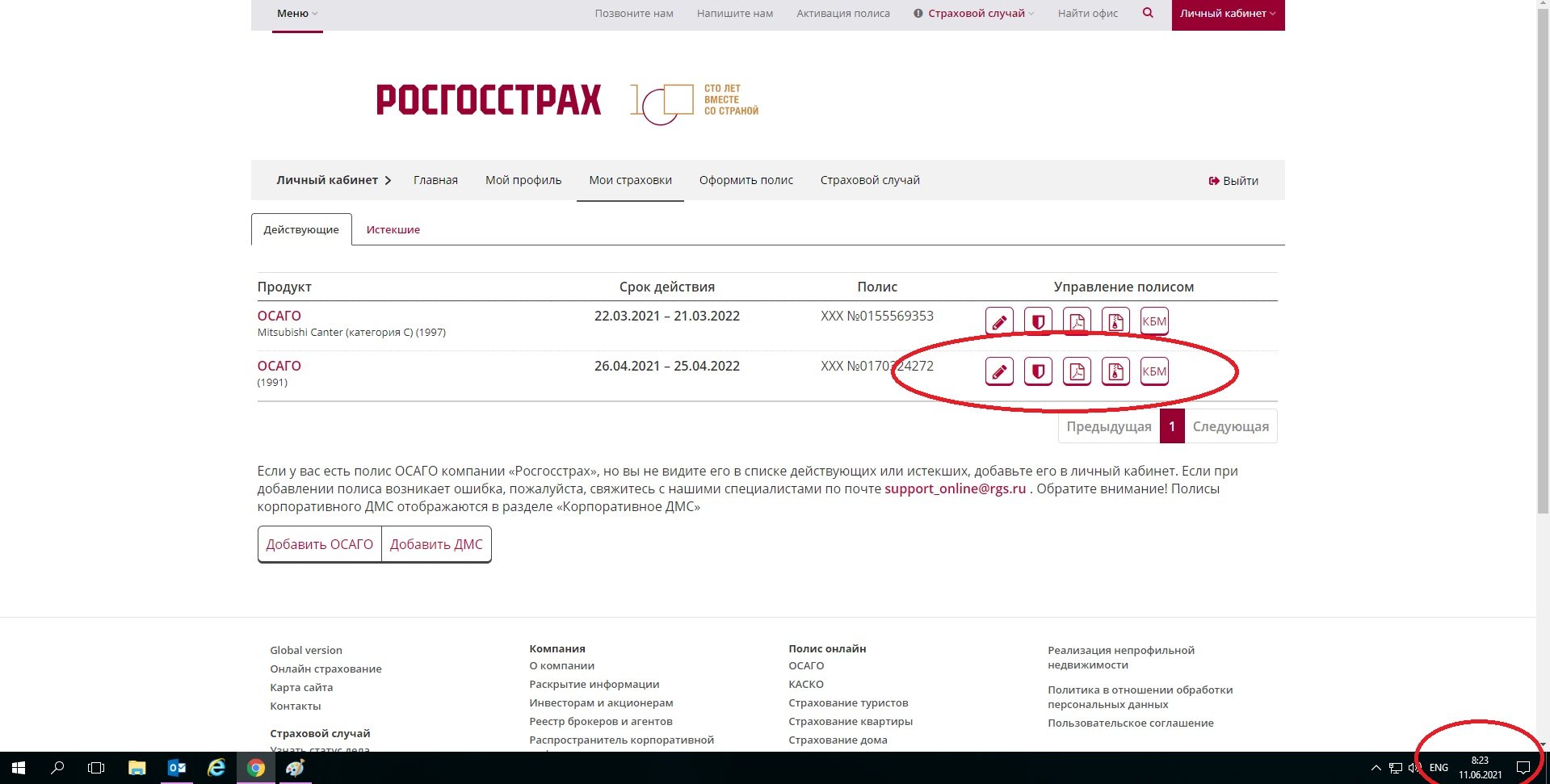This screenshot has width=1550, height=784.
Task: Open the ОСАГО Mitsubishi Canter policy link
Action: pyautogui.click(x=279, y=316)
